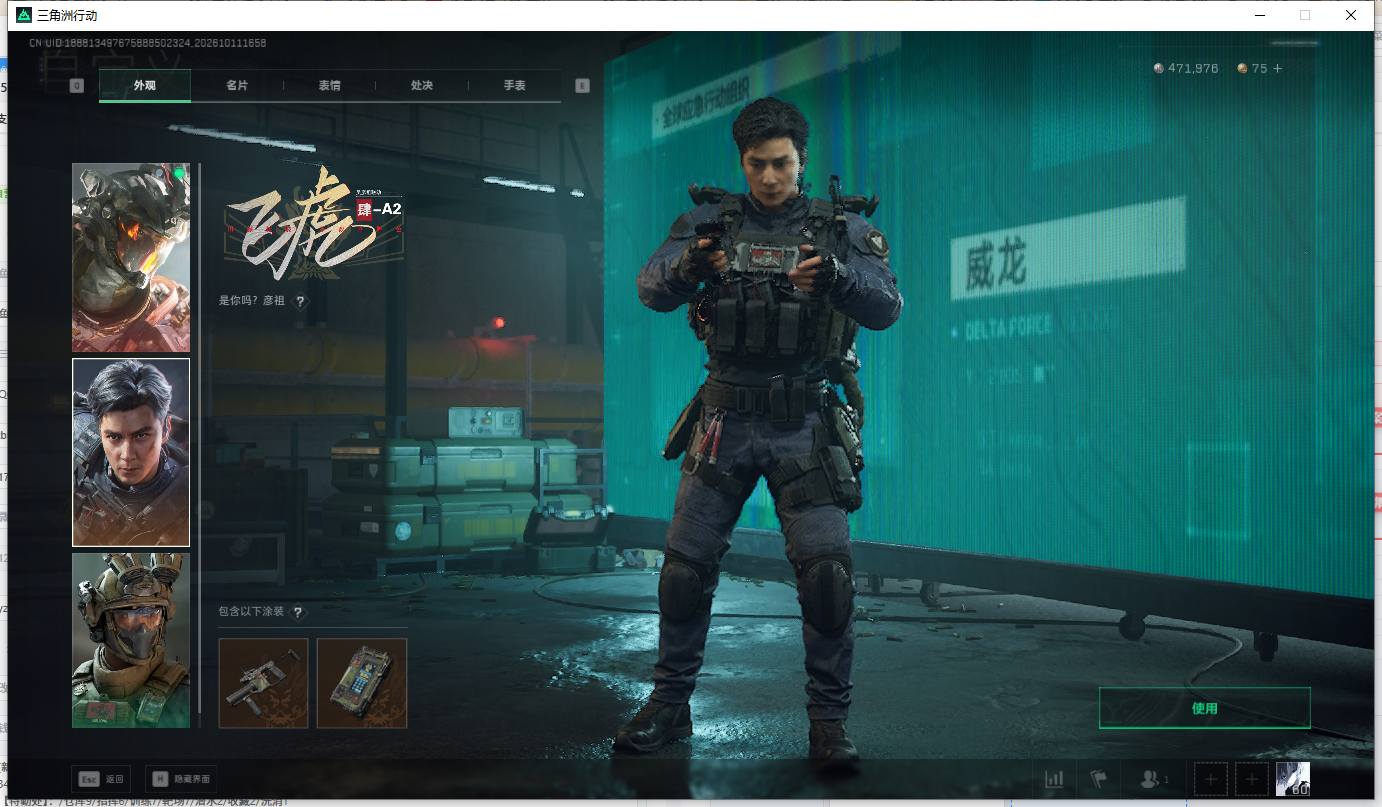The width and height of the screenshot is (1382, 807).
Task: Click the 三角洲行动 app icon in title bar
Action: (x=24, y=15)
